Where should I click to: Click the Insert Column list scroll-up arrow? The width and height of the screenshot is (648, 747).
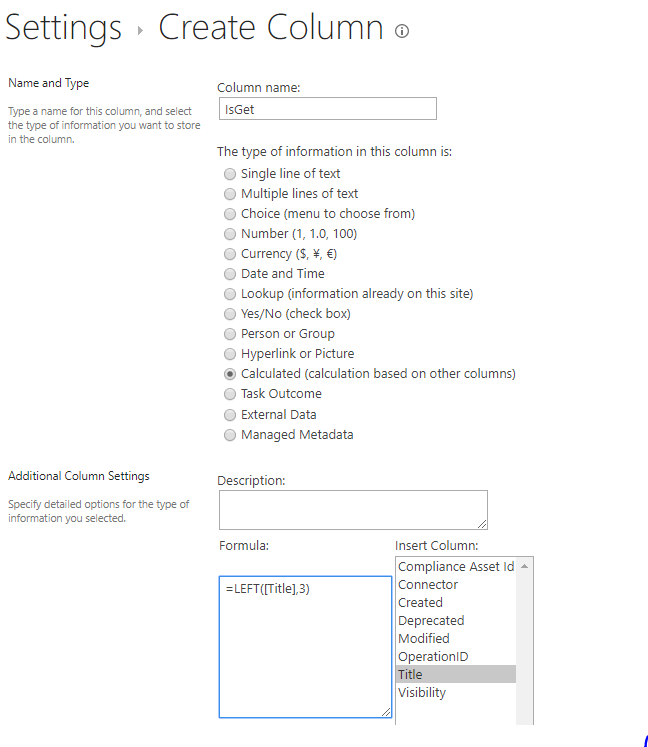[524, 566]
